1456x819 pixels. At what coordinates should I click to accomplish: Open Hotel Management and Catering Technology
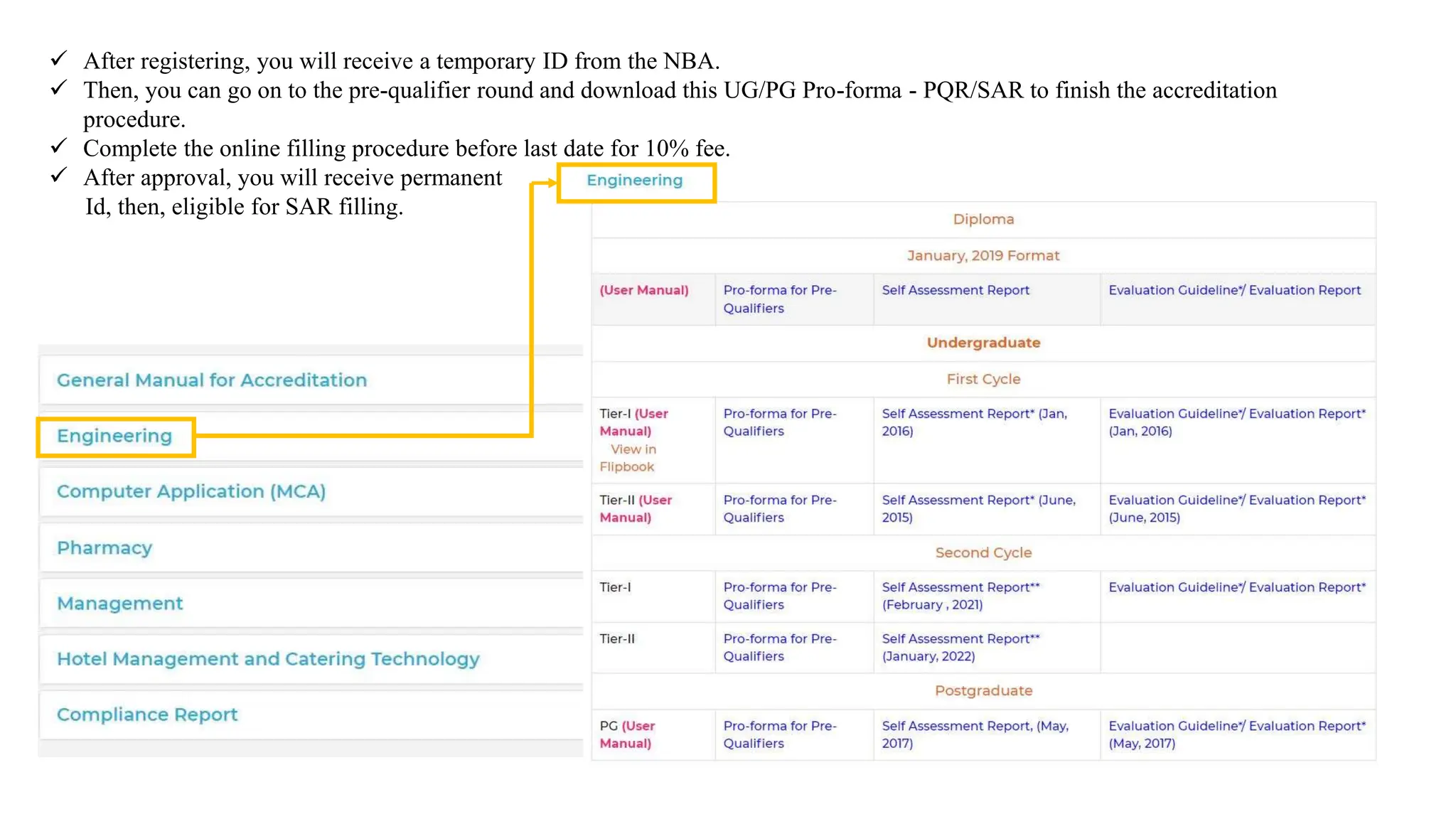(x=268, y=659)
